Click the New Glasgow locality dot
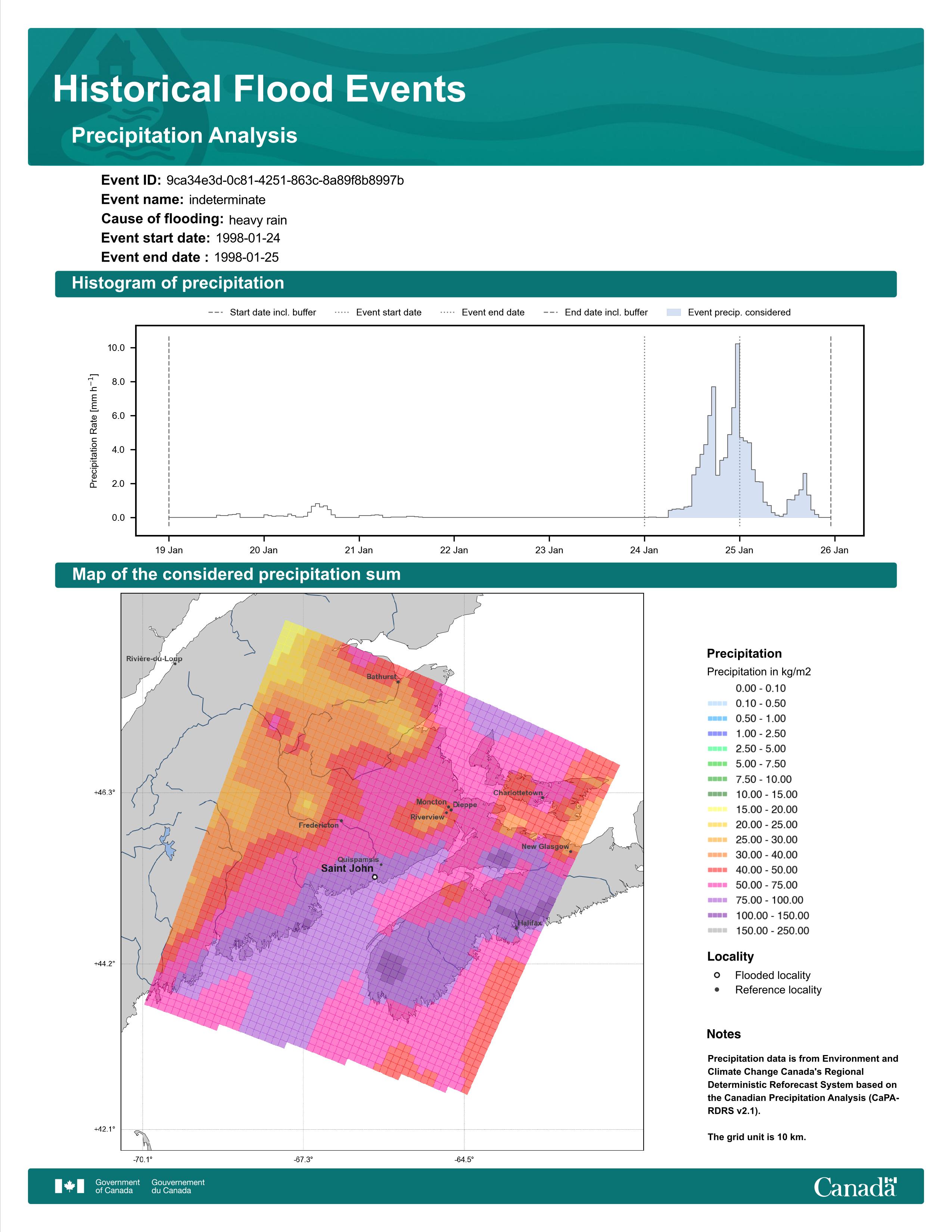 click(x=570, y=852)
